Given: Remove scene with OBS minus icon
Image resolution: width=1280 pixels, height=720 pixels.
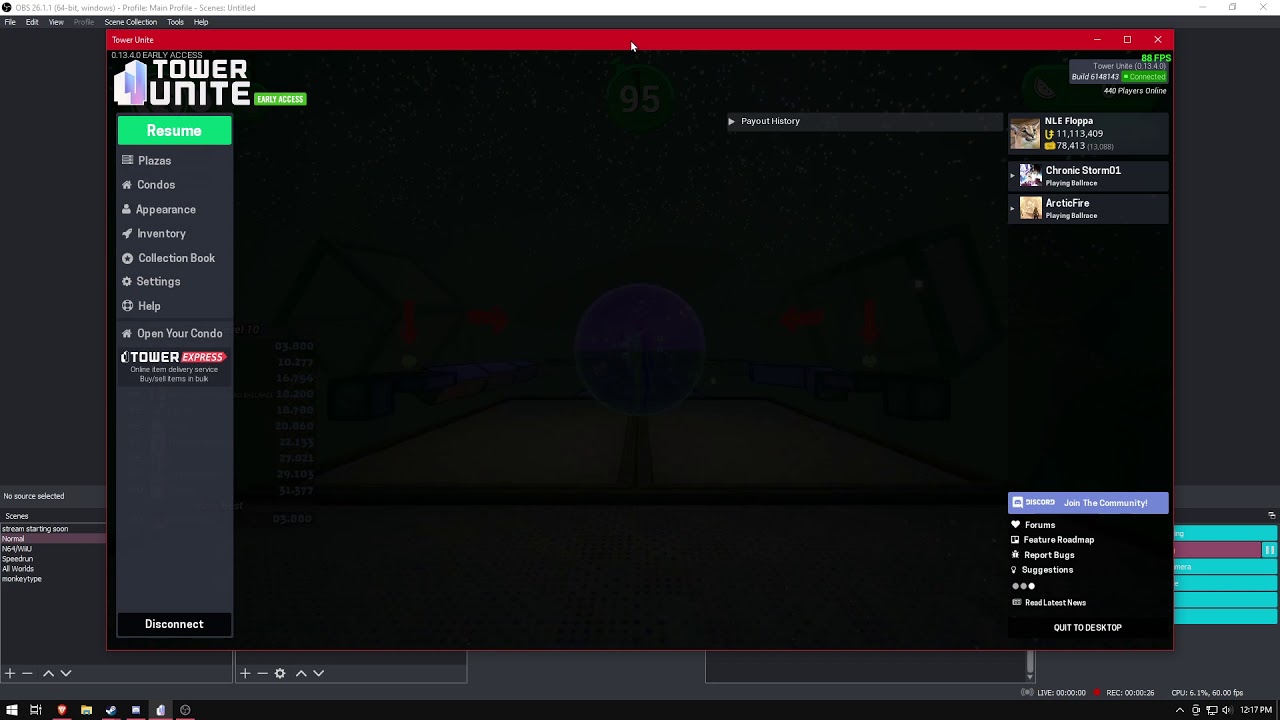Looking at the screenshot, I should point(27,674).
